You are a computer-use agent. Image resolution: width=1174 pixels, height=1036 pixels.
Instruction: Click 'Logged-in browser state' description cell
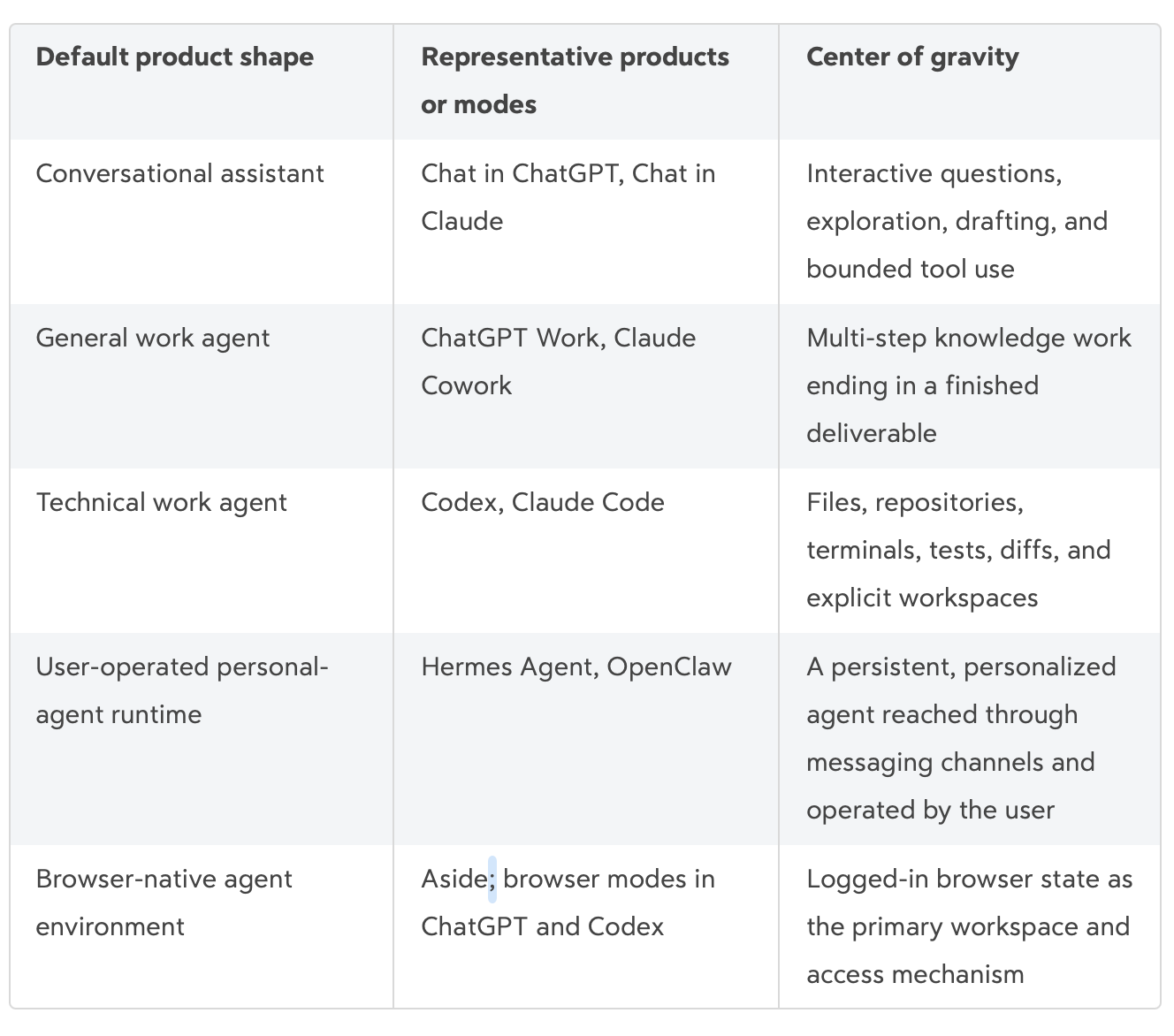click(970, 926)
